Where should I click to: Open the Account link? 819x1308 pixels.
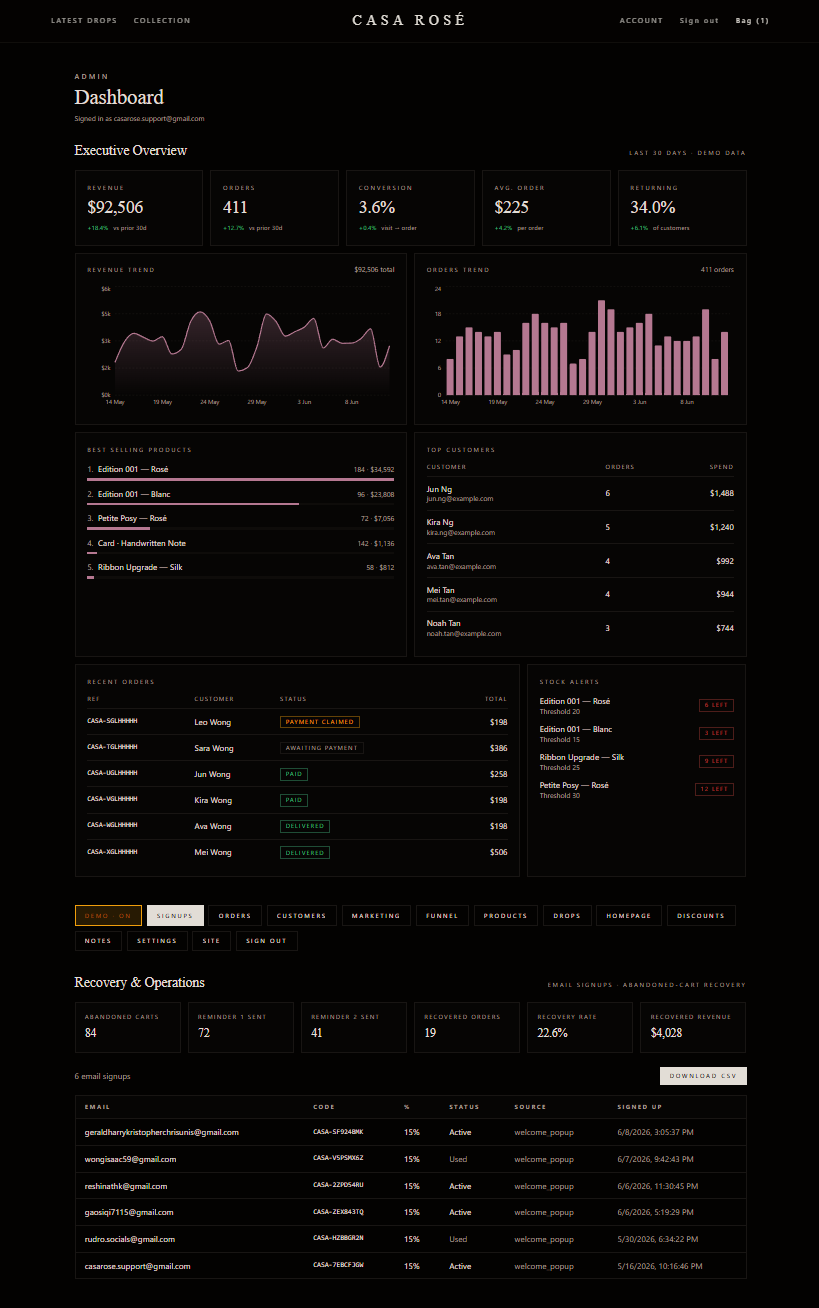point(641,20)
